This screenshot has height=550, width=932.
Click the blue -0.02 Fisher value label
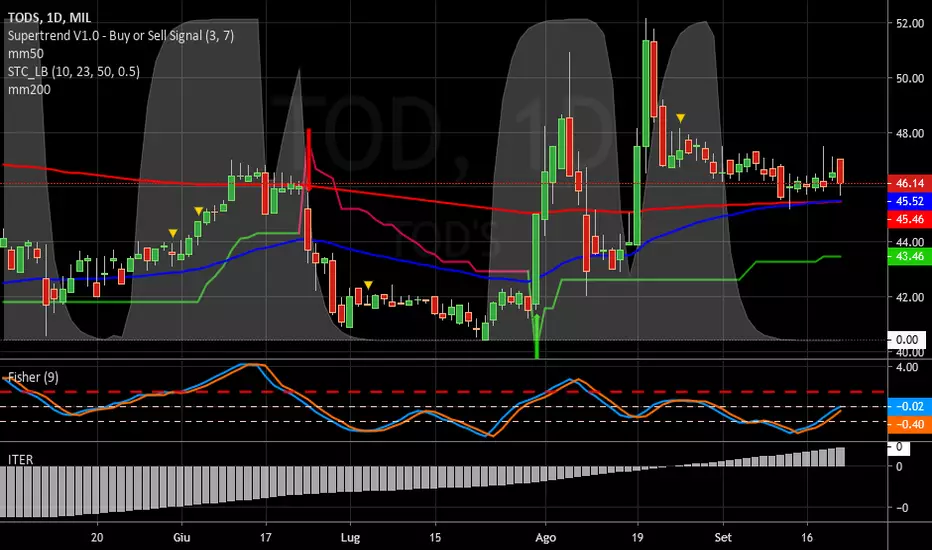(x=909, y=406)
